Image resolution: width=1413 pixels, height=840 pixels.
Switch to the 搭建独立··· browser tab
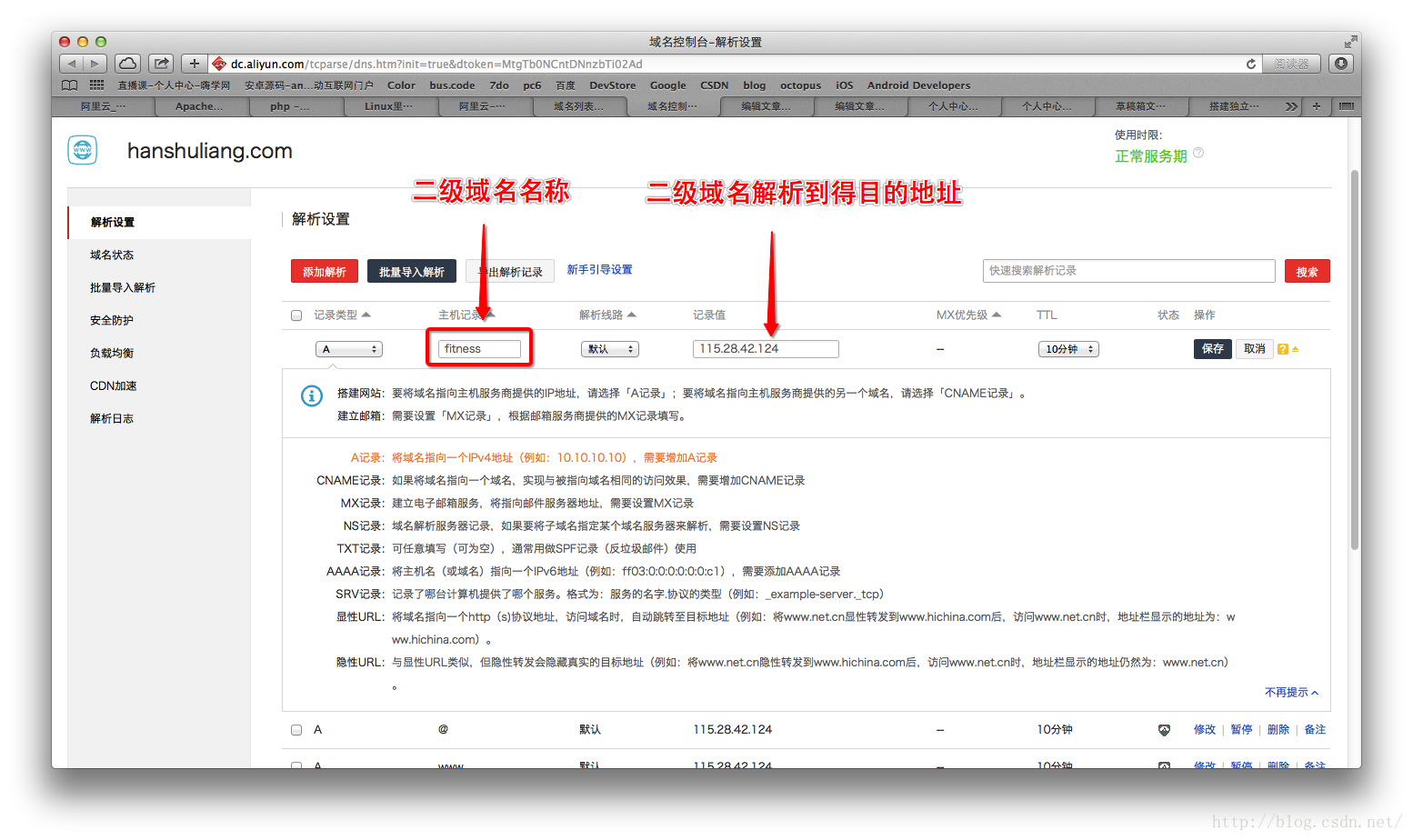pyautogui.click(x=1235, y=106)
